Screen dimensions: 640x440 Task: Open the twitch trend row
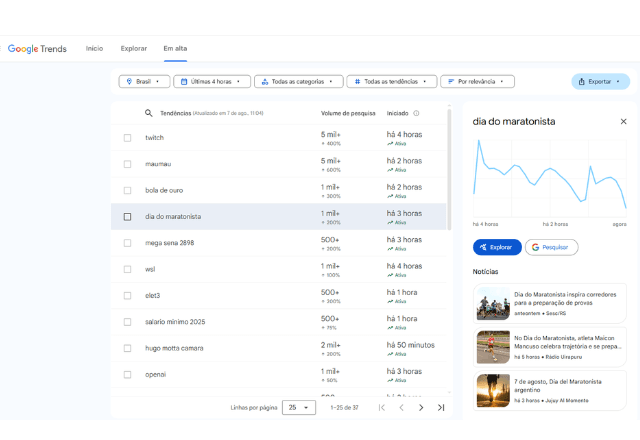tap(279, 138)
